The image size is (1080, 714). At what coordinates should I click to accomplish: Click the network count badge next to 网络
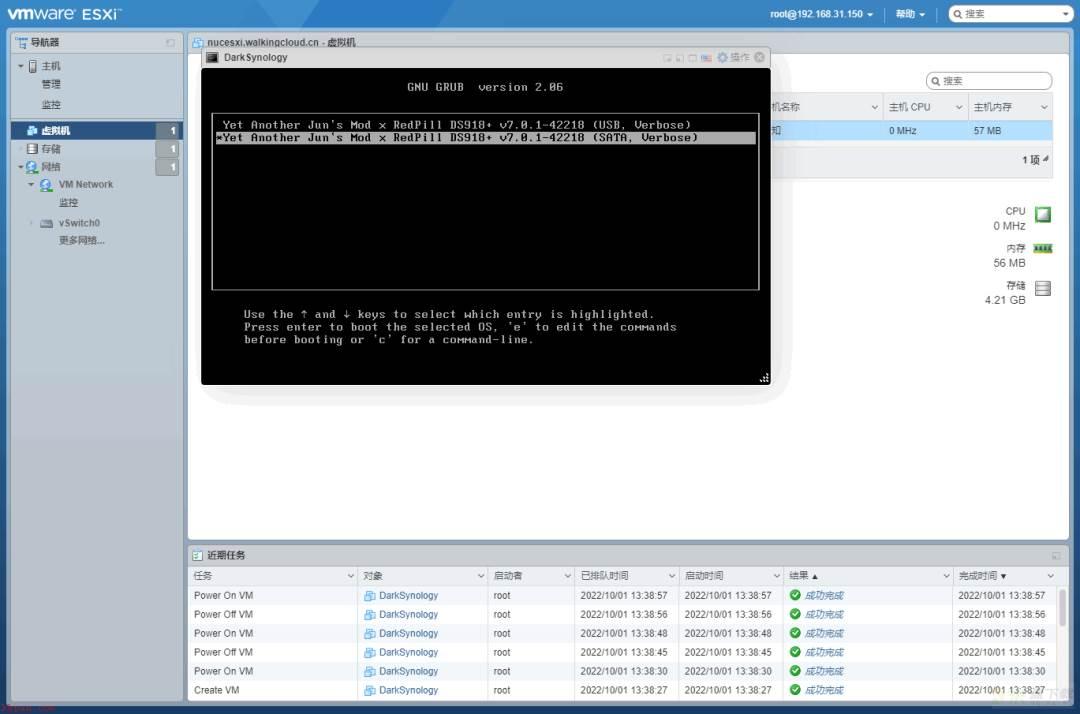pos(167,167)
